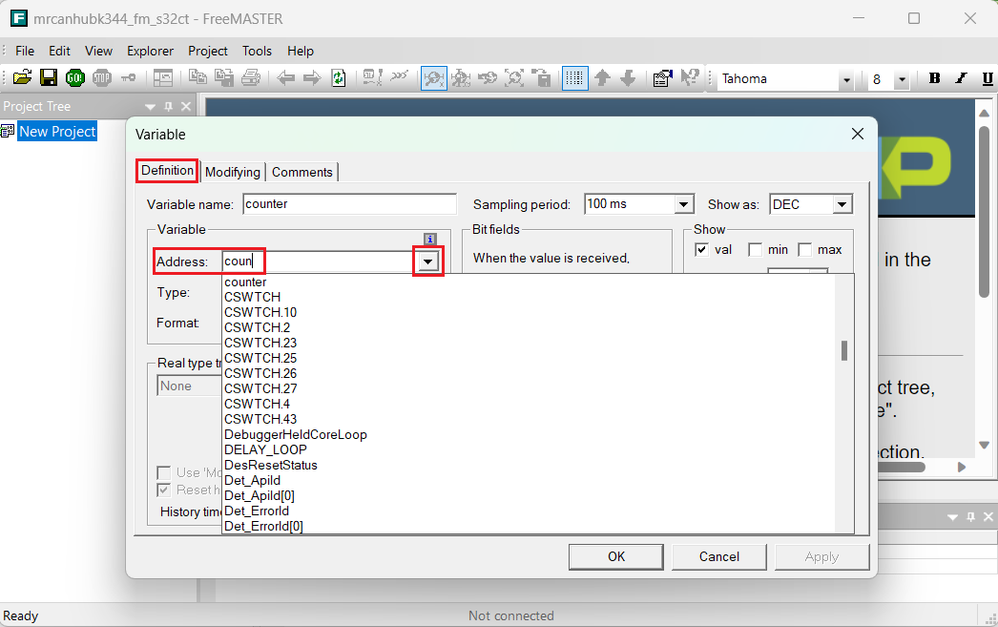The width and height of the screenshot is (998, 627).
Task: Save the project using the floppy icon
Action: point(48,78)
